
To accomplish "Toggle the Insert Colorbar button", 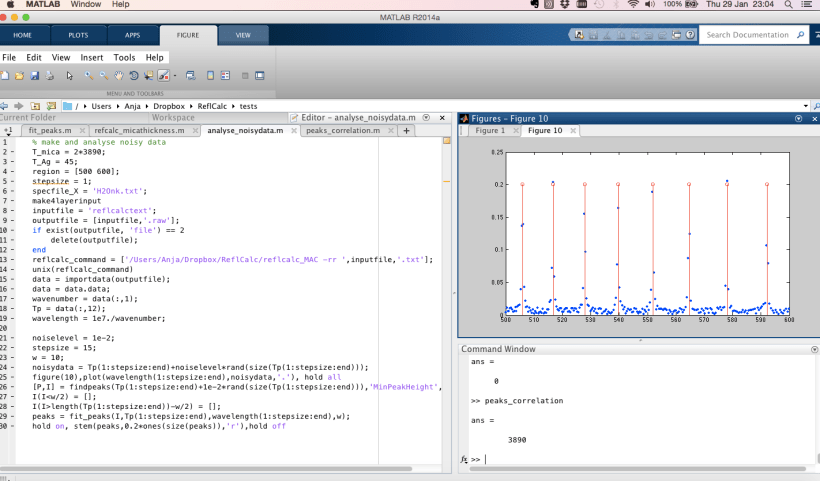I will pos(209,76).
